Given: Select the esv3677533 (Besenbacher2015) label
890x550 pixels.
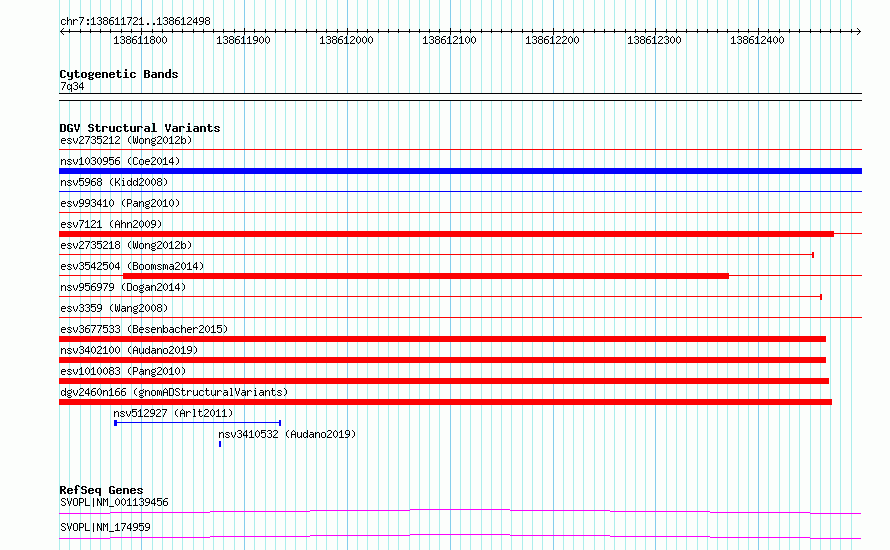Looking at the screenshot, I should (144, 329).
